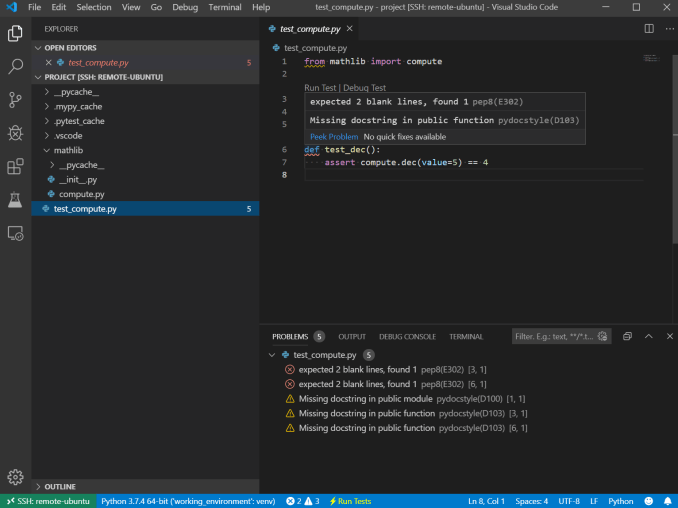Open the File menu
This screenshot has width=678, height=508.
[34, 7]
